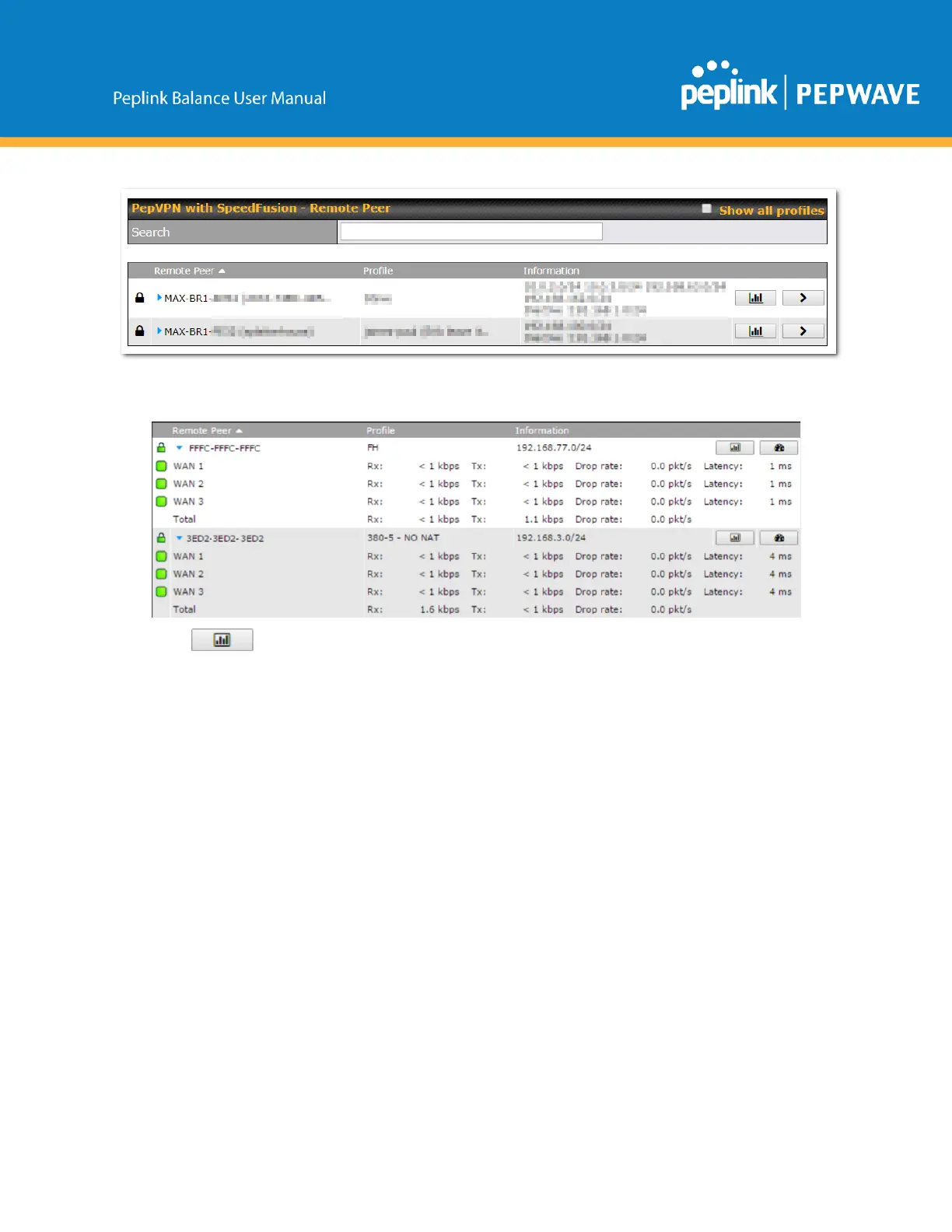This screenshot has height=1232, width=952.
Task: Click profile '380-5 - NO NAT'
Action: click(x=403, y=537)
